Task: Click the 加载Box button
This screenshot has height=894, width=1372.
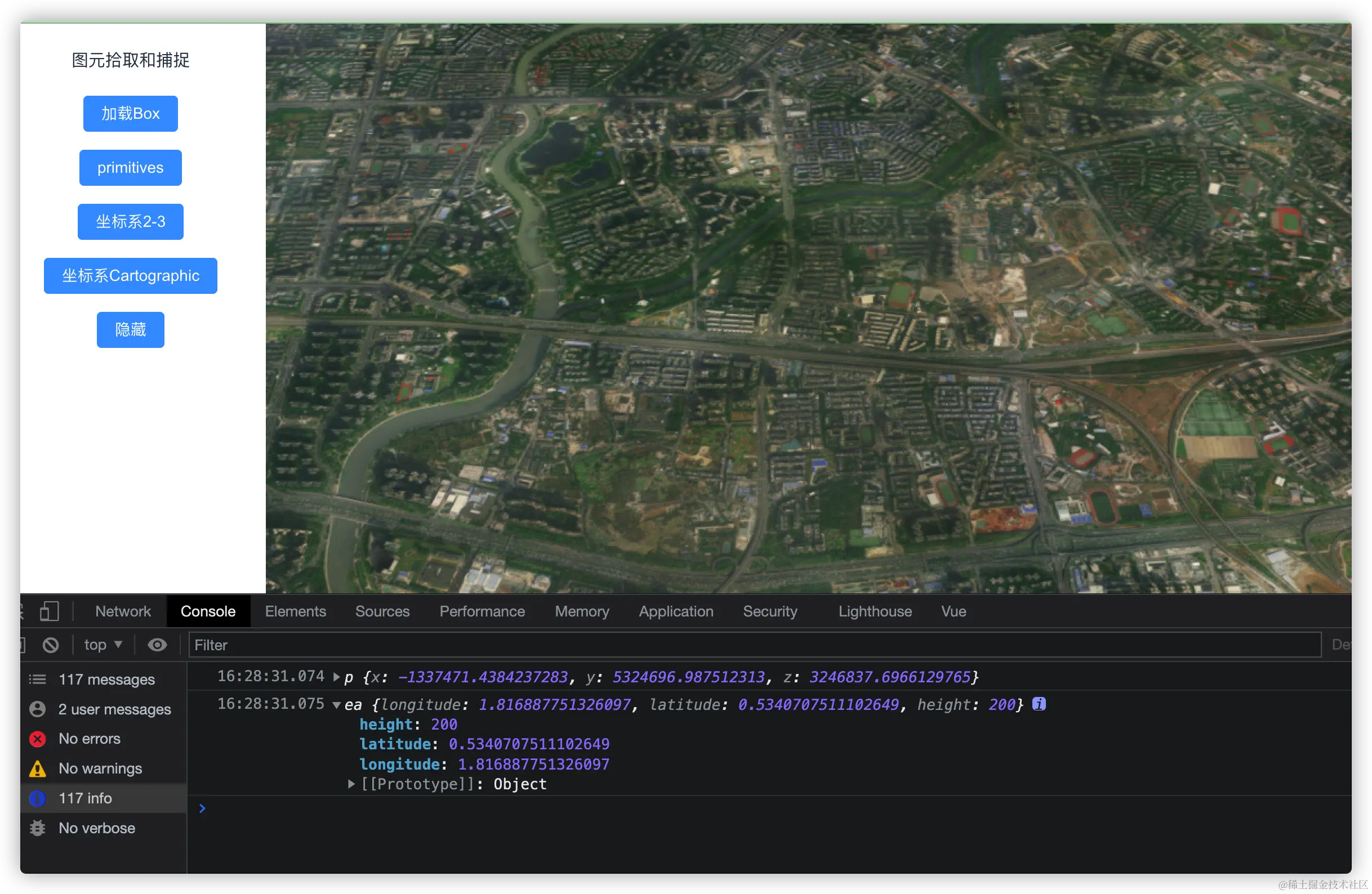Action: point(130,114)
